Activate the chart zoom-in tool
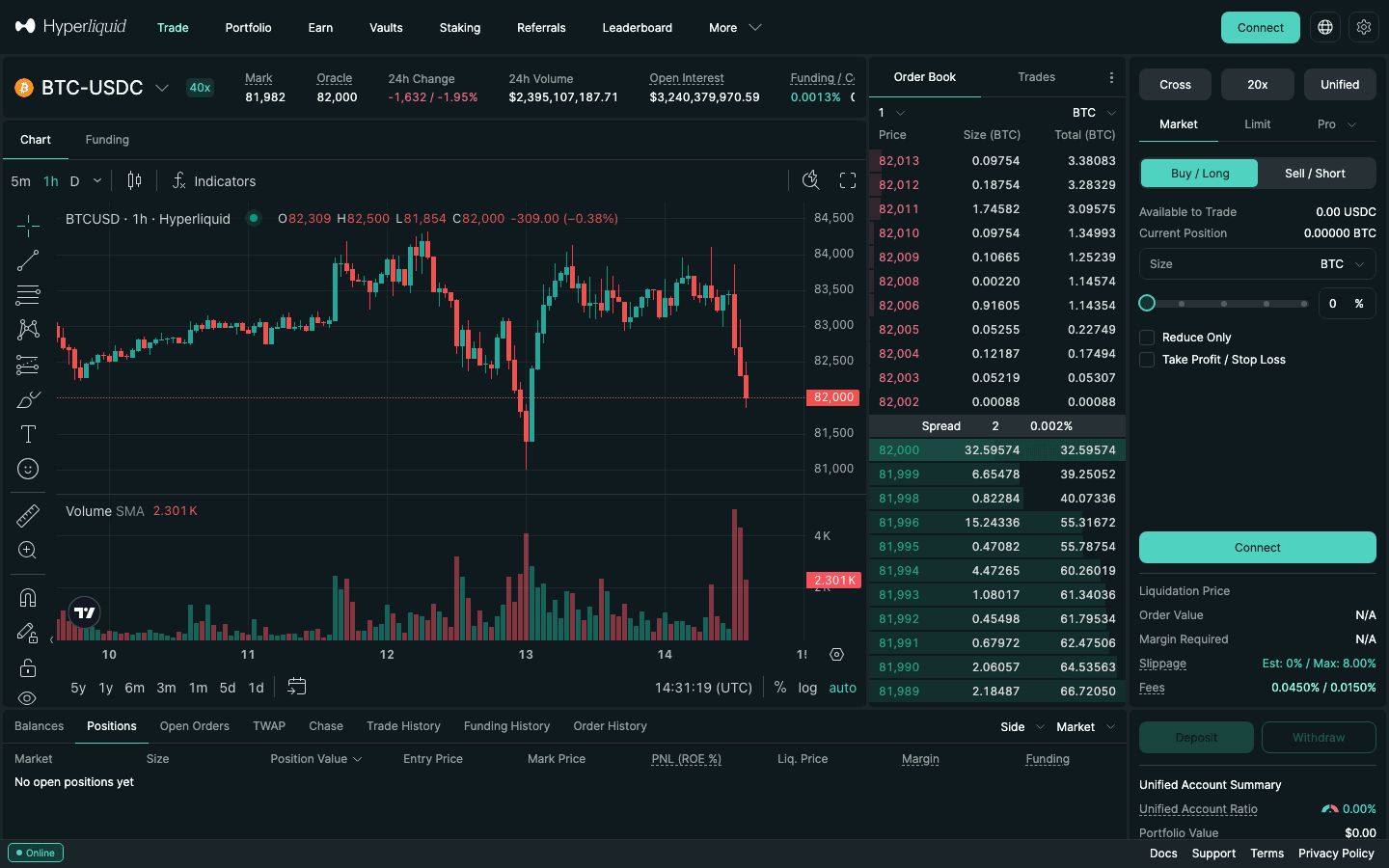This screenshot has height=868, width=1389. tap(28, 550)
